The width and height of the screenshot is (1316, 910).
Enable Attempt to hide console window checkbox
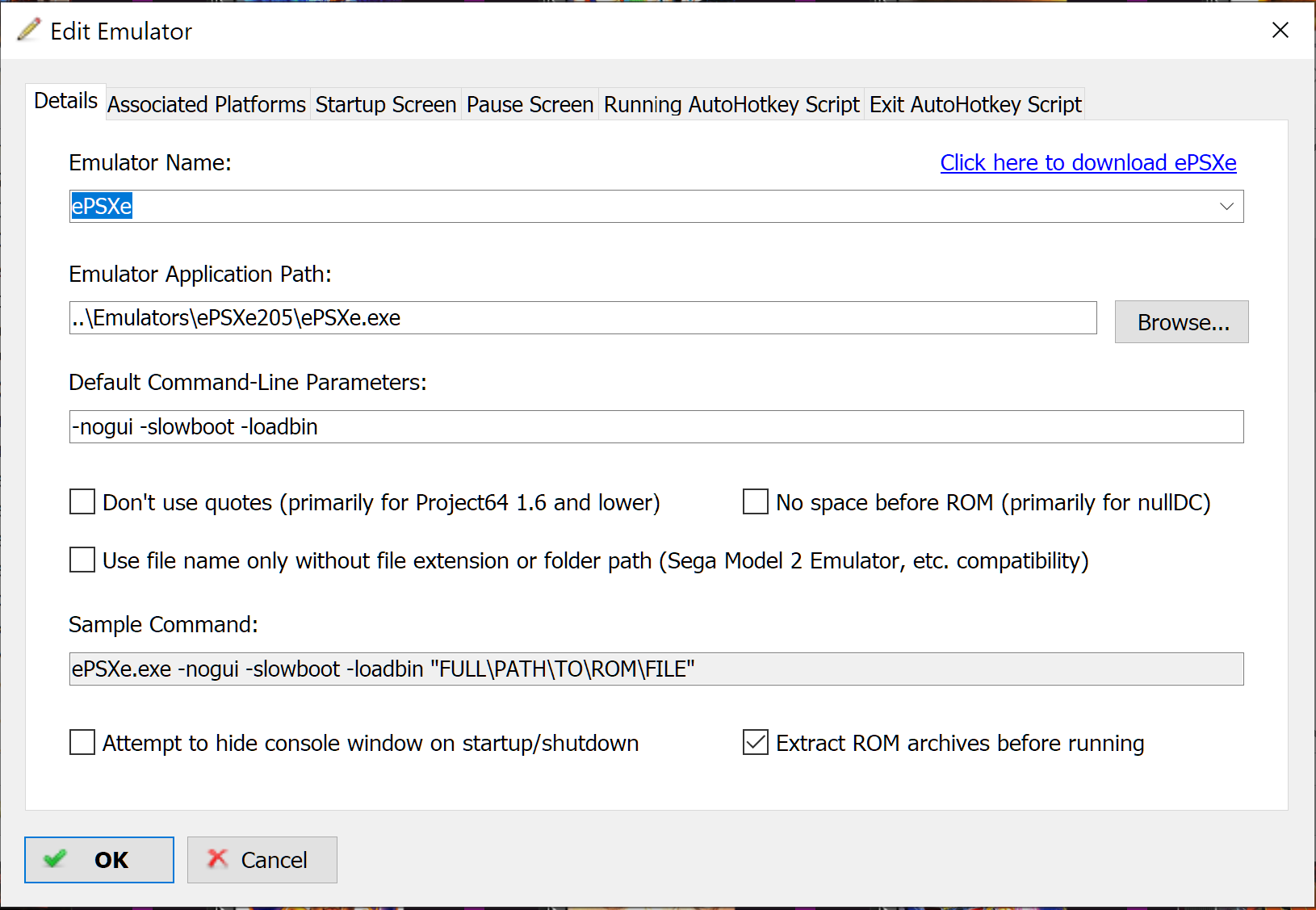(82, 743)
